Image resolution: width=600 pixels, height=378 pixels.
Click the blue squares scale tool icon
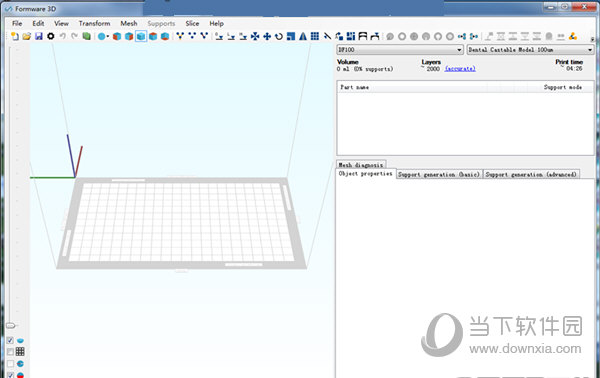coord(291,36)
